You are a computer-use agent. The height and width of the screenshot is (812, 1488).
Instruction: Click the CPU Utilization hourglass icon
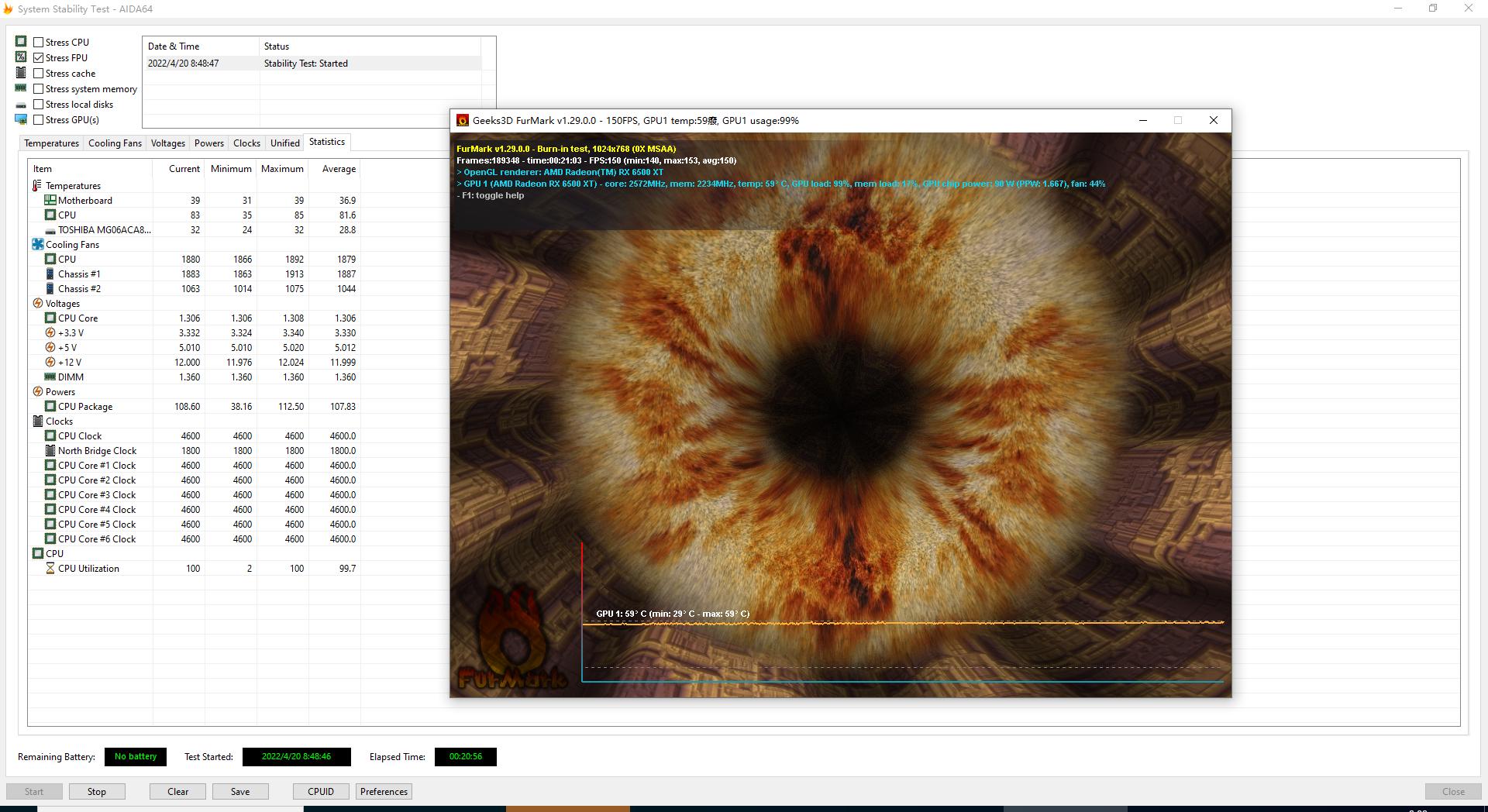pos(50,569)
